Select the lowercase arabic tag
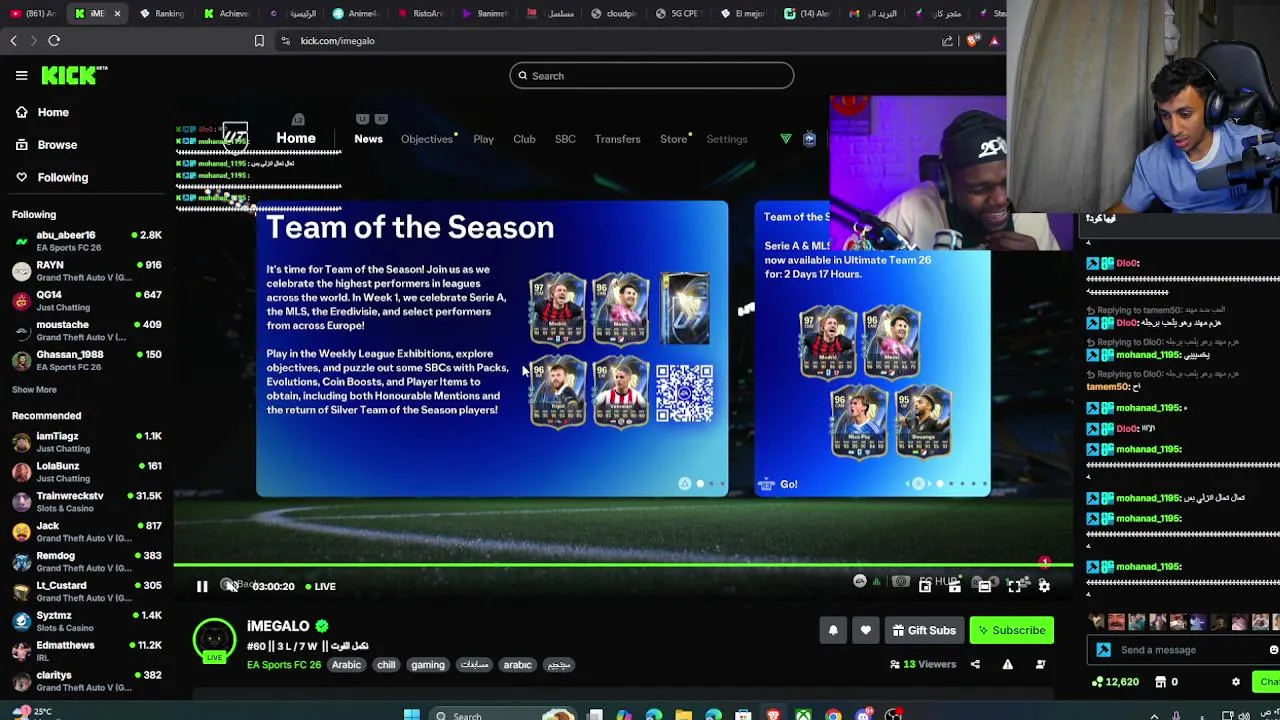 [x=517, y=665]
